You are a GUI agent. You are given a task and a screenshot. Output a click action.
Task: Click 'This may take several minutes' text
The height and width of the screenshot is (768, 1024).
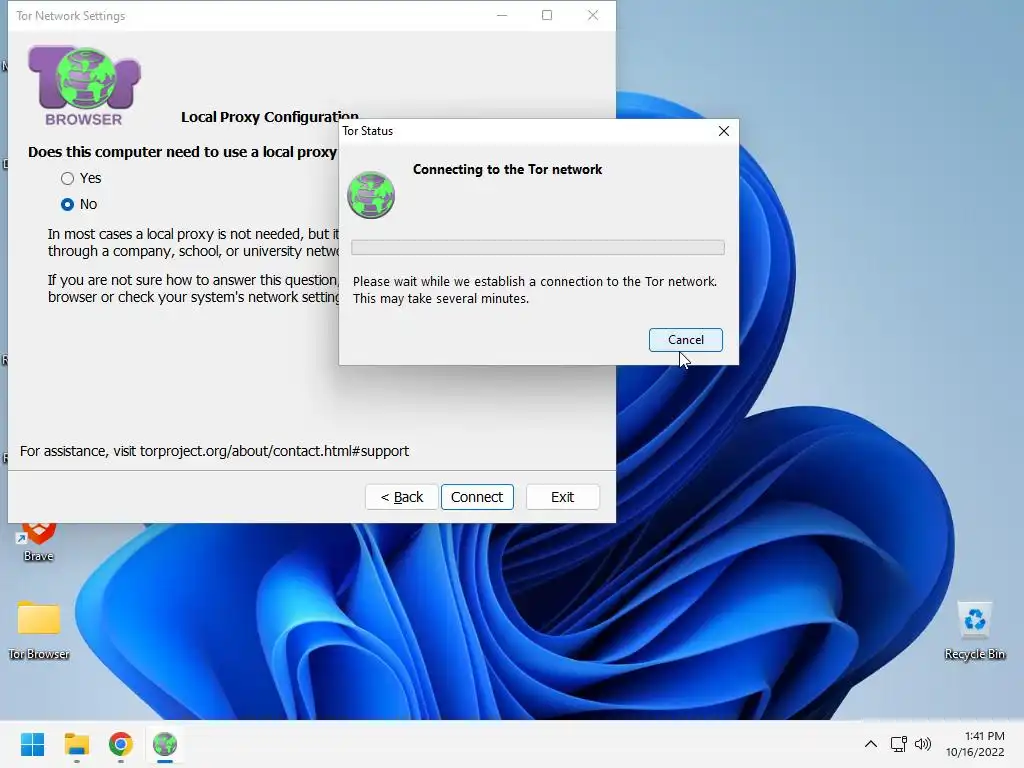(441, 298)
